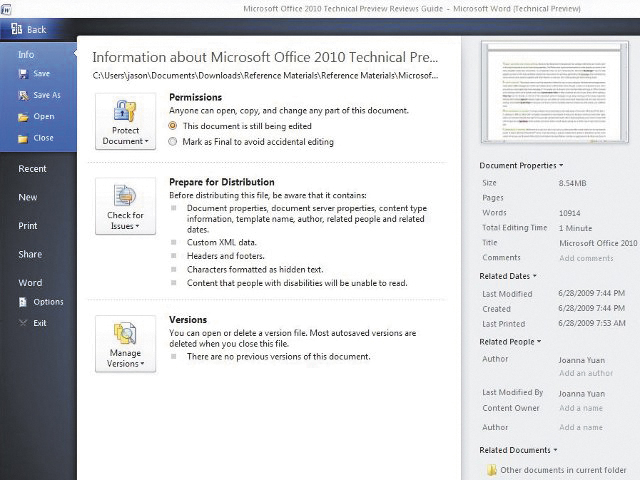This screenshot has width=640, height=480.
Task: Click the Options menu label
Action: [49, 302]
